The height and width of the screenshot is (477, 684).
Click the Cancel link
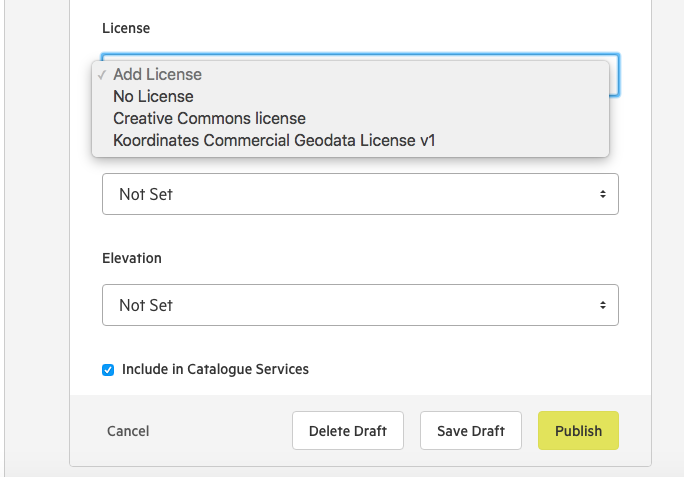click(x=128, y=431)
